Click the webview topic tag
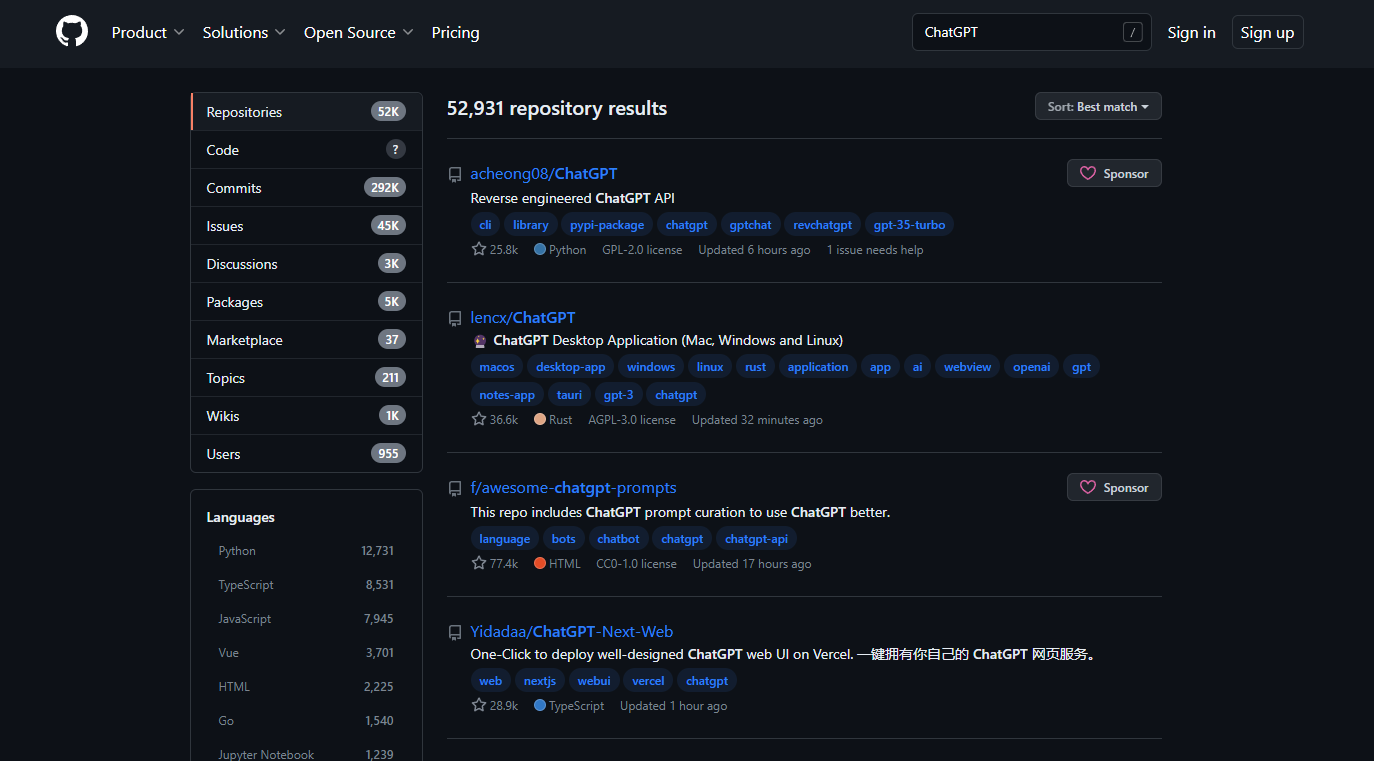 967,367
